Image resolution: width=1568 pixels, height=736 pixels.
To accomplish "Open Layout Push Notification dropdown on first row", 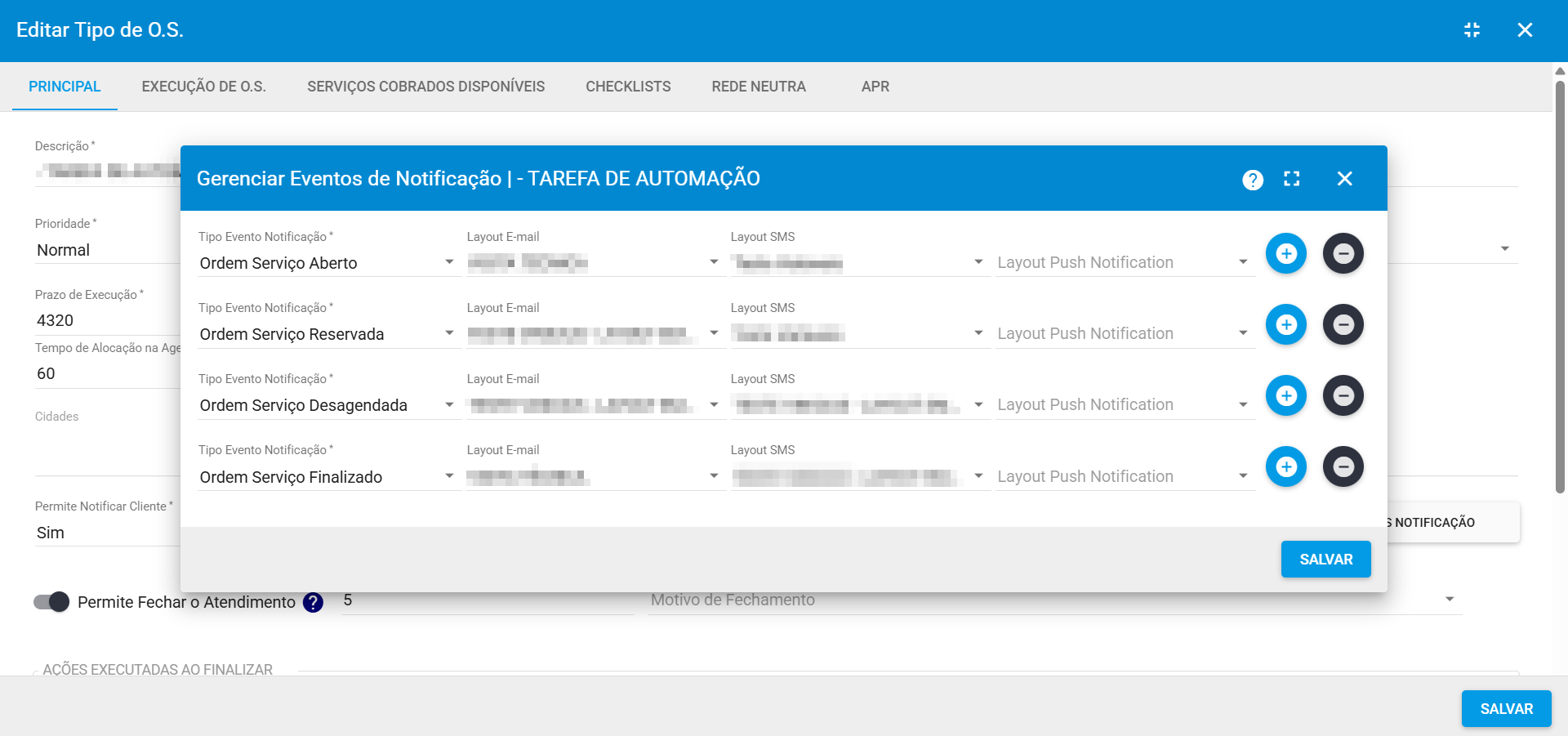I will (1242, 261).
